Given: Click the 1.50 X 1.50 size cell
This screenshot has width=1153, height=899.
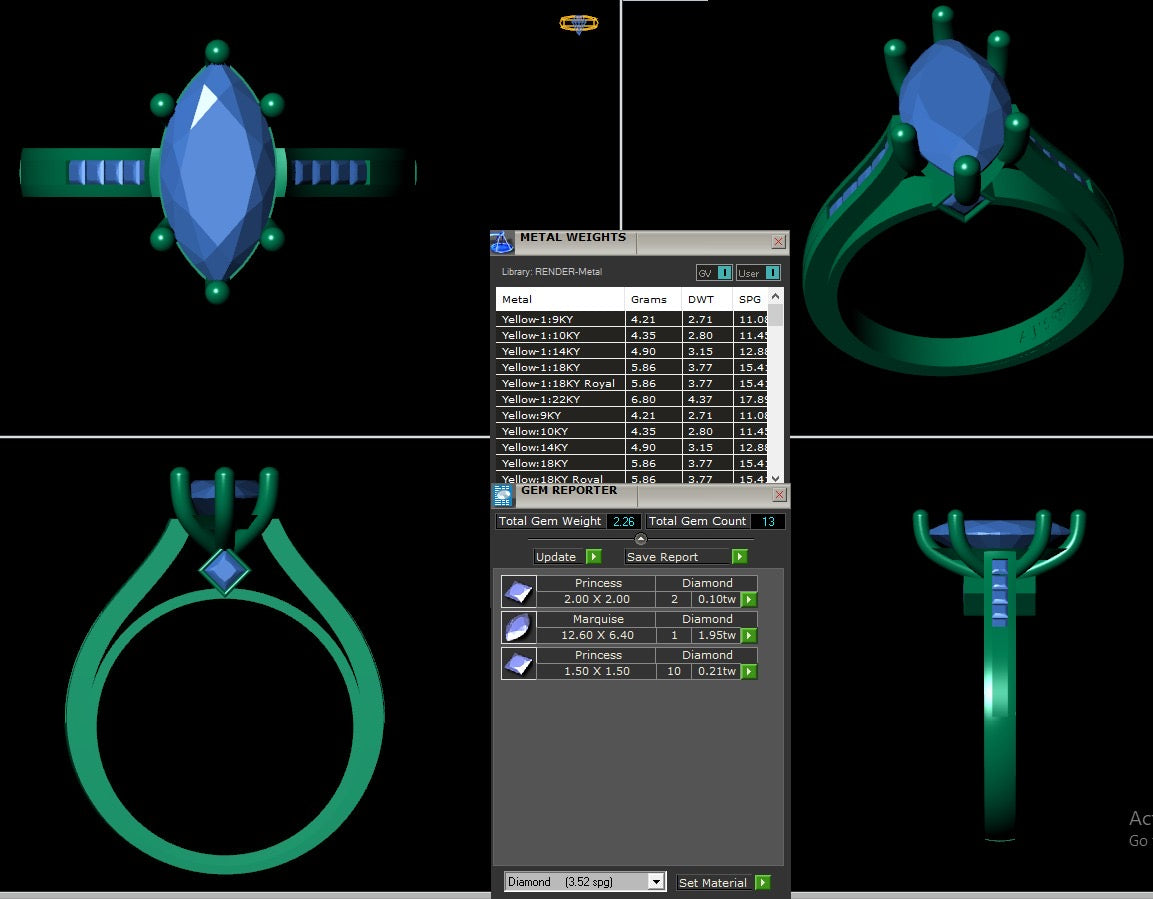Looking at the screenshot, I should tap(596, 671).
